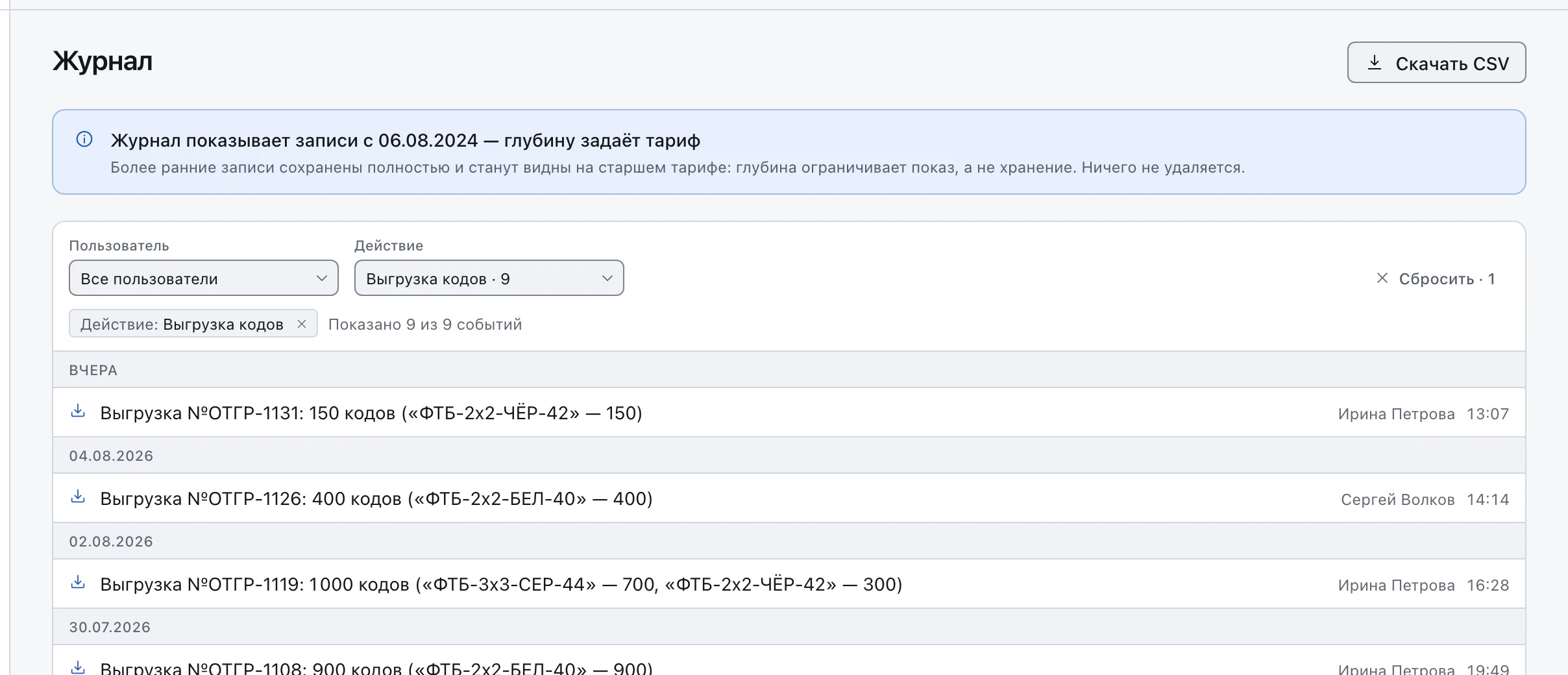Click the download icon for ОТГР-1119 export
Viewport: 1568px width, 675px height.
(78, 583)
